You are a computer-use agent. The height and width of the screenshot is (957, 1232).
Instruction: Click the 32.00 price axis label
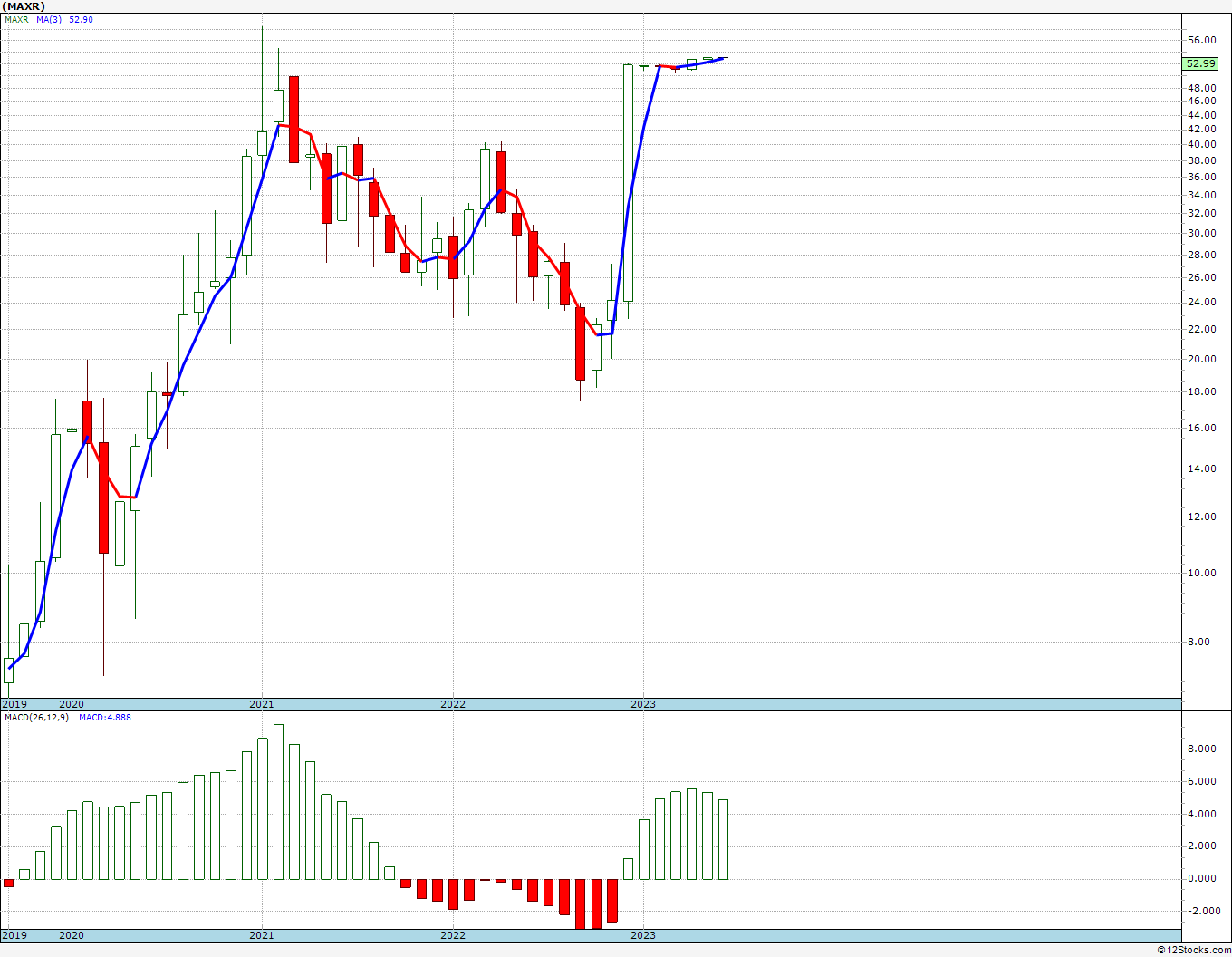click(x=1202, y=213)
